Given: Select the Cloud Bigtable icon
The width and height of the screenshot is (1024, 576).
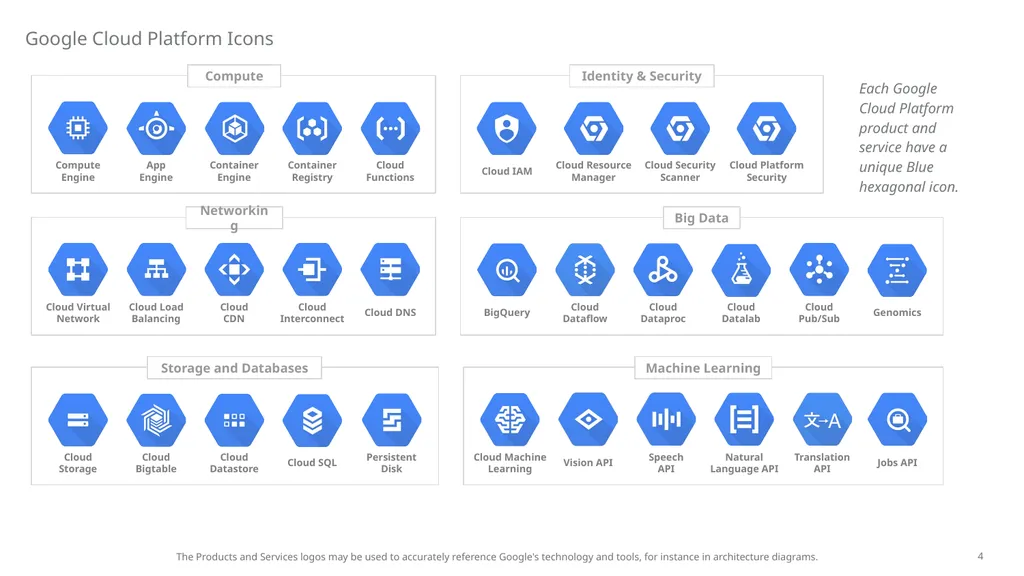Looking at the screenshot, I should point(156,420).
